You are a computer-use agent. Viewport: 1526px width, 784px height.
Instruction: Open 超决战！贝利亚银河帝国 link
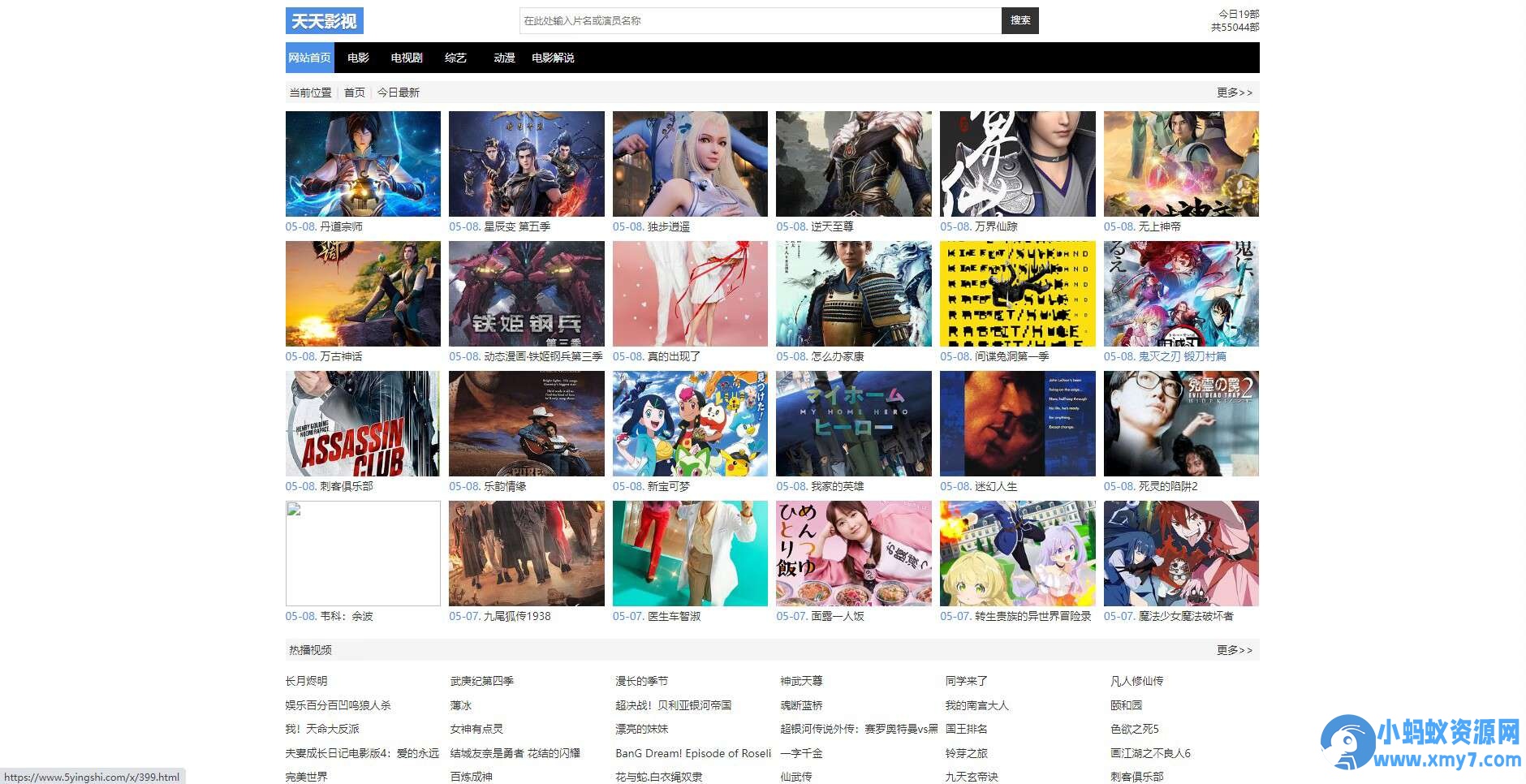(674, 705)
